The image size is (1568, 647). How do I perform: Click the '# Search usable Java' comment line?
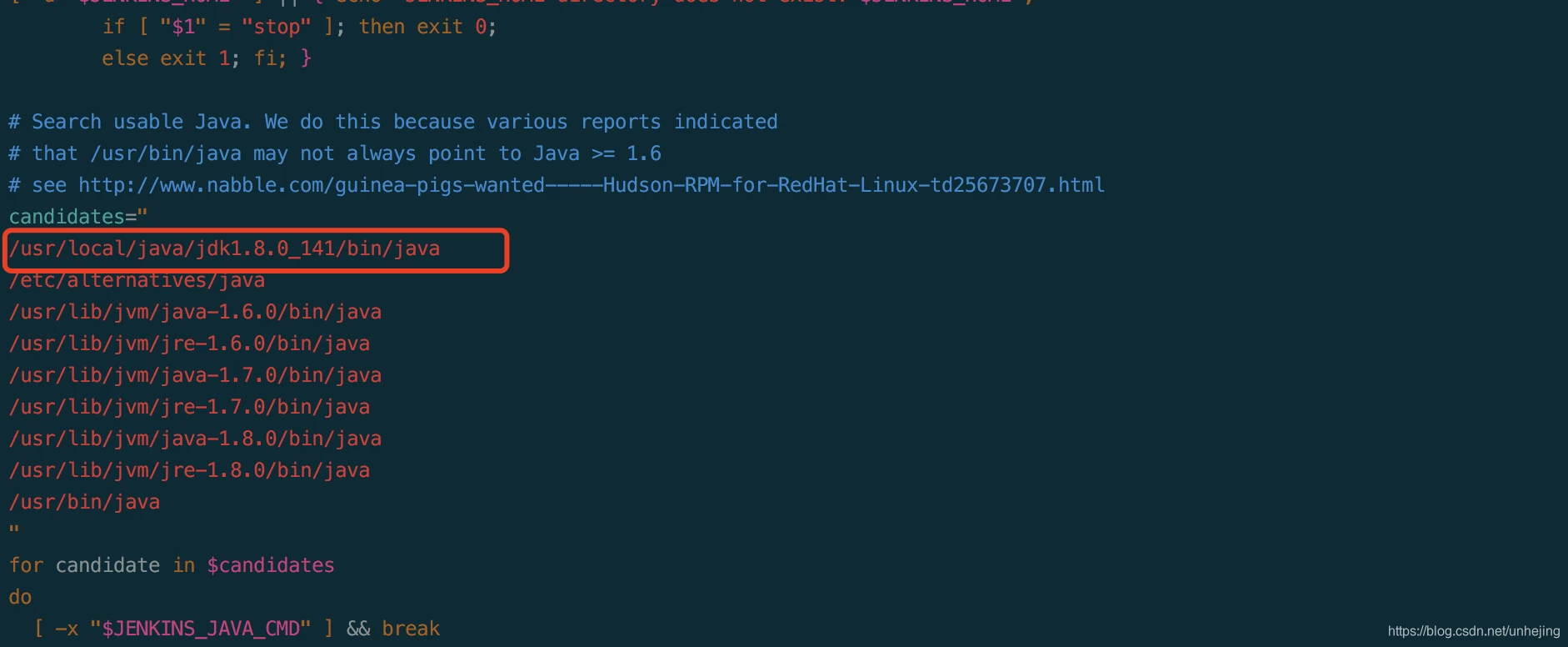coord(393,122)
